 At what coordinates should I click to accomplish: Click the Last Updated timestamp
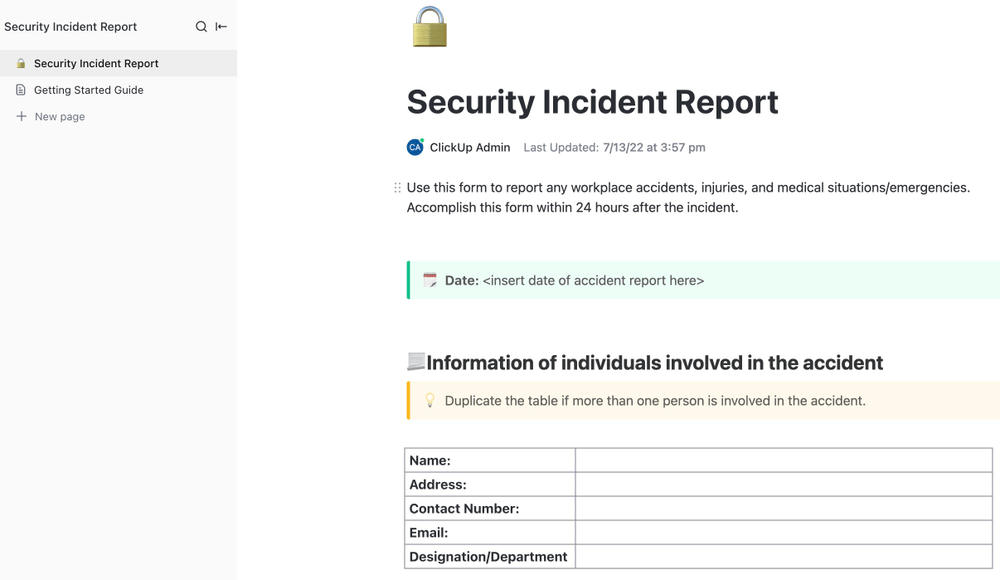(x=653, y=147)
